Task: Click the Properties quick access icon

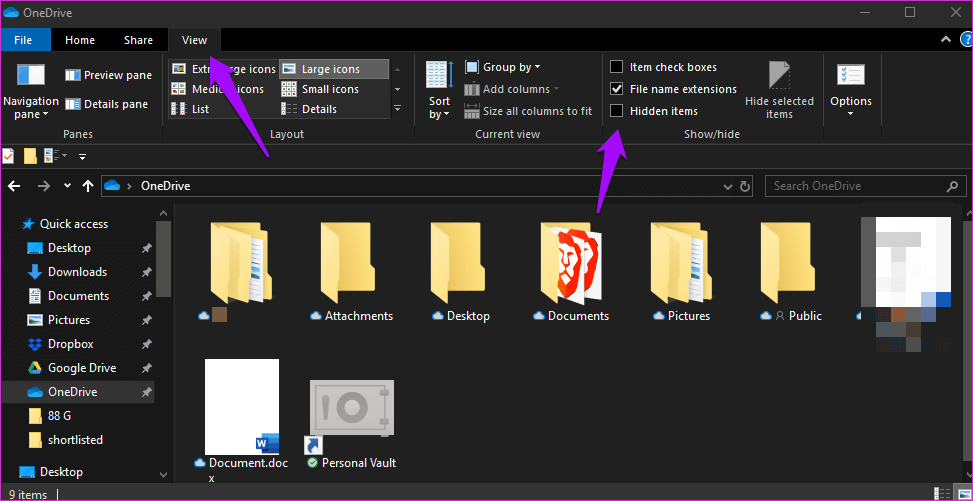Action: [7, 156]
